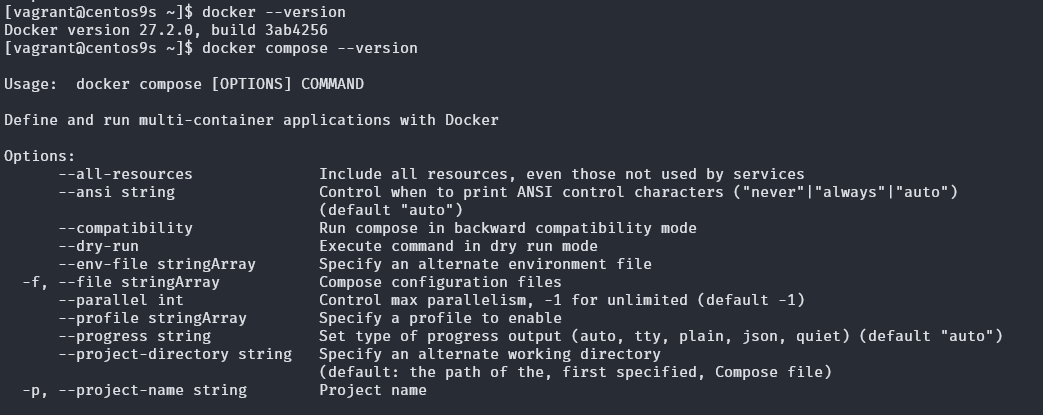Click the Usage line text
The height and width of the screenshot is (415, 1043).
pos(184,84)
